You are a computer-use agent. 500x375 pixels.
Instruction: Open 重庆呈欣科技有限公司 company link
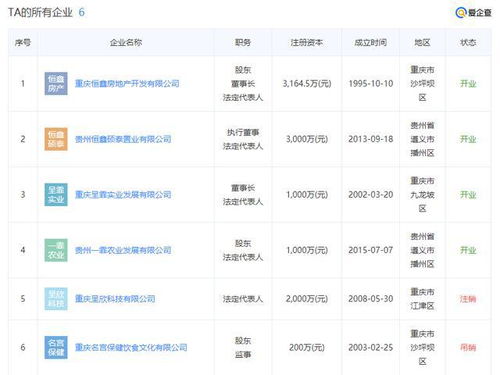pyautogui.click(x=115, y=299)
